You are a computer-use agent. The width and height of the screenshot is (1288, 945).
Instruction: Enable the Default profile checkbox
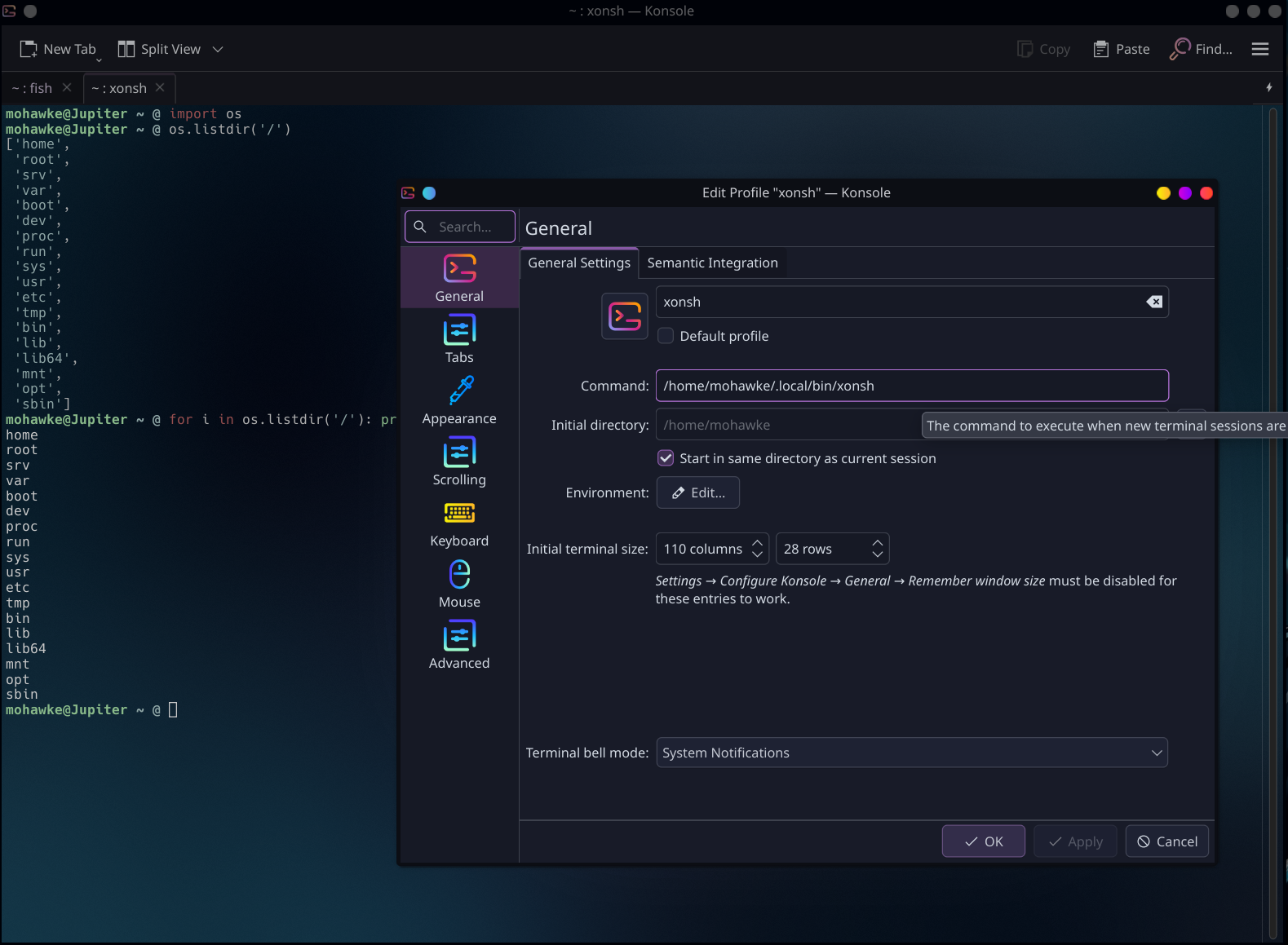click(666, 336)
